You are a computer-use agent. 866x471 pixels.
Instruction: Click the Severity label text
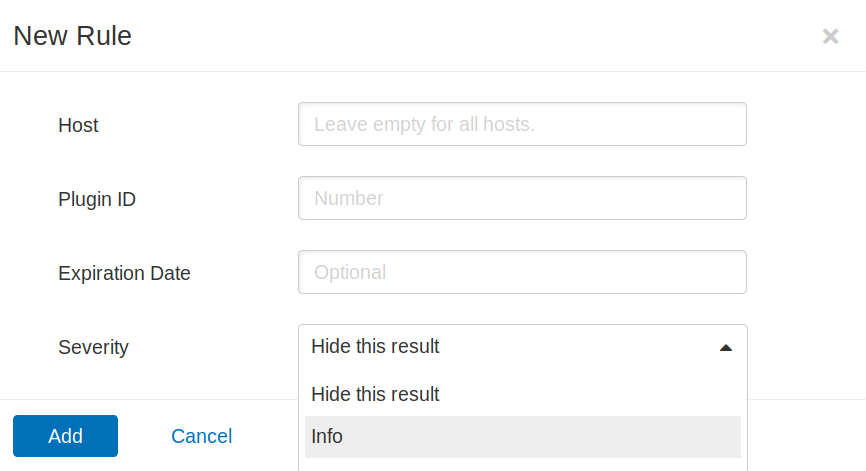tap(93, 347)
